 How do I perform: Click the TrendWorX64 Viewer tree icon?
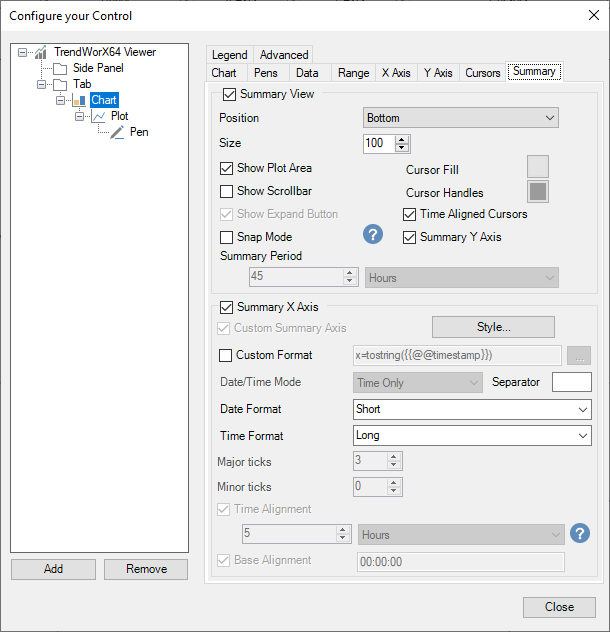40,52
